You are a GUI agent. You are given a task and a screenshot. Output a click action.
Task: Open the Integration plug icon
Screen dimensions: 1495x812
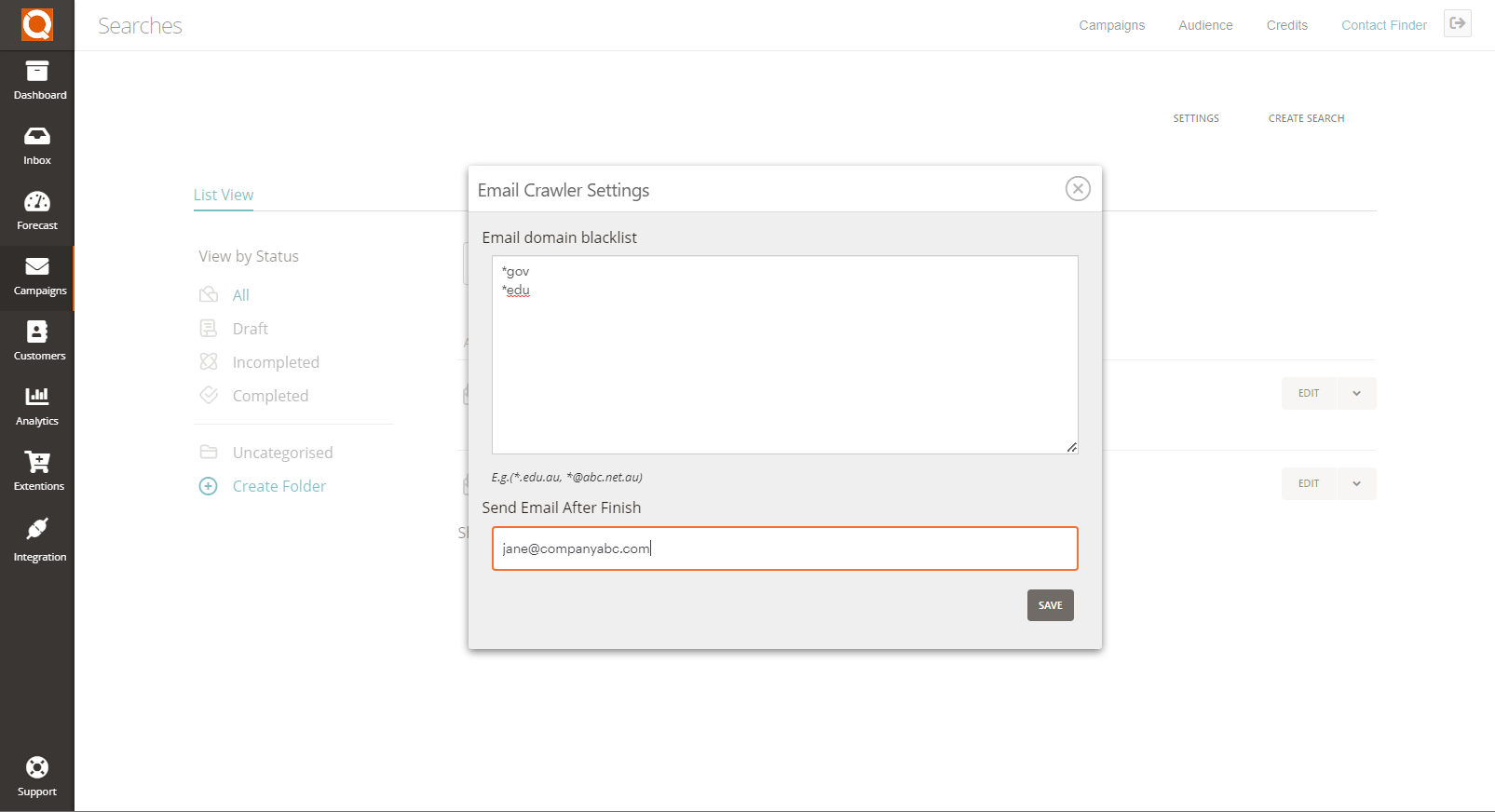coord(37,529)
